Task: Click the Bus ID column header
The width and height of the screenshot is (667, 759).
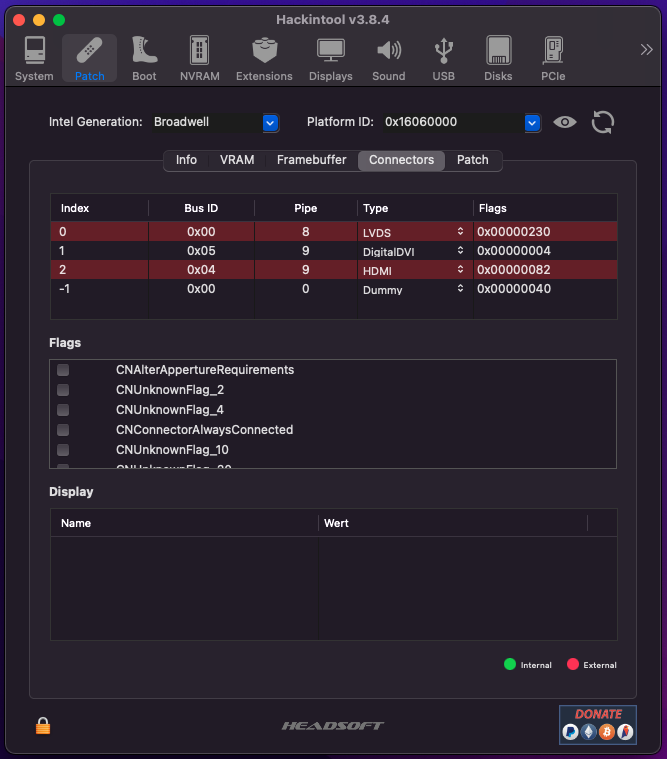Action: 201,208
